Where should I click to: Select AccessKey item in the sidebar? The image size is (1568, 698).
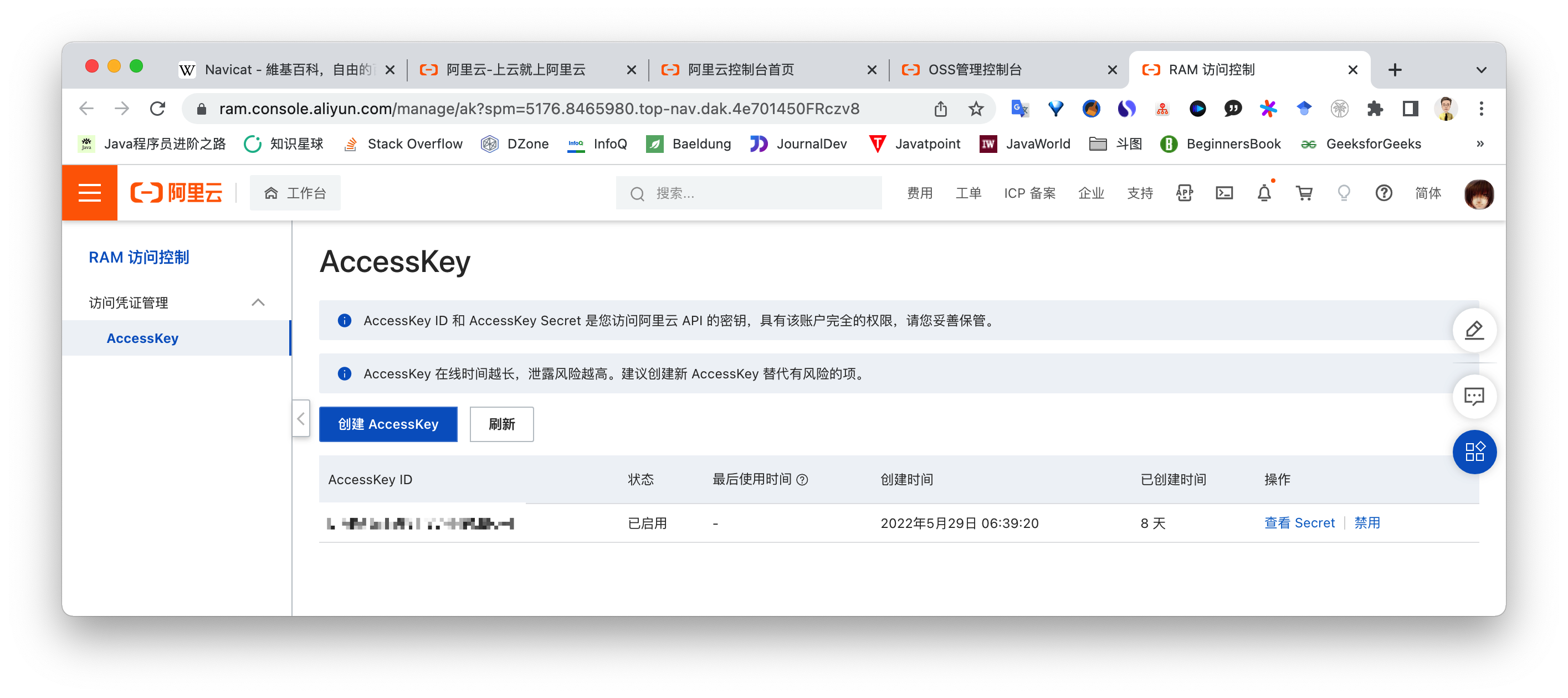(142, 338)
